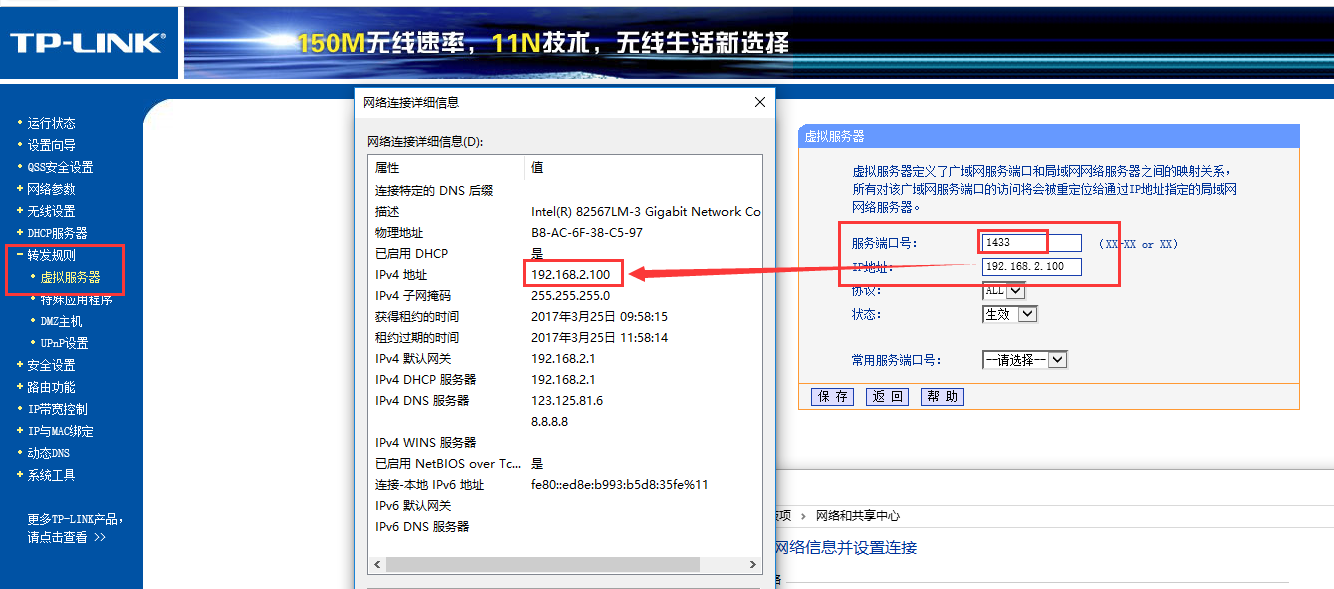Close the network connection details dialog
The image size is (1334, 589).
(759, 102)
